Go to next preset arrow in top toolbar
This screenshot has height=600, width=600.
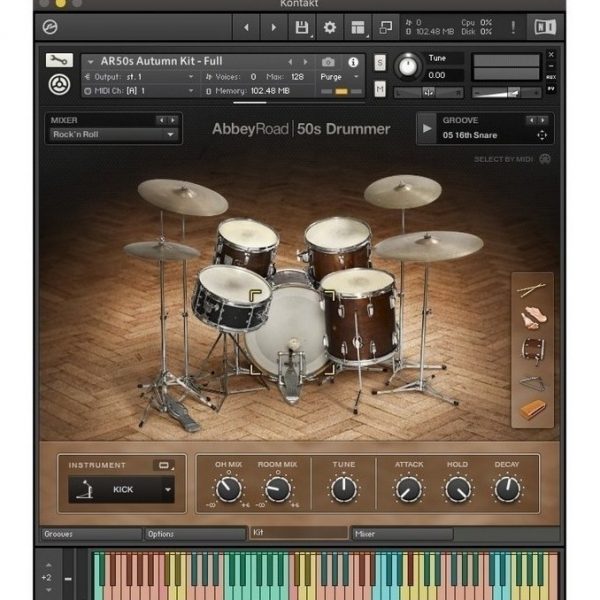pyautogui.click(x=274, y=27)
